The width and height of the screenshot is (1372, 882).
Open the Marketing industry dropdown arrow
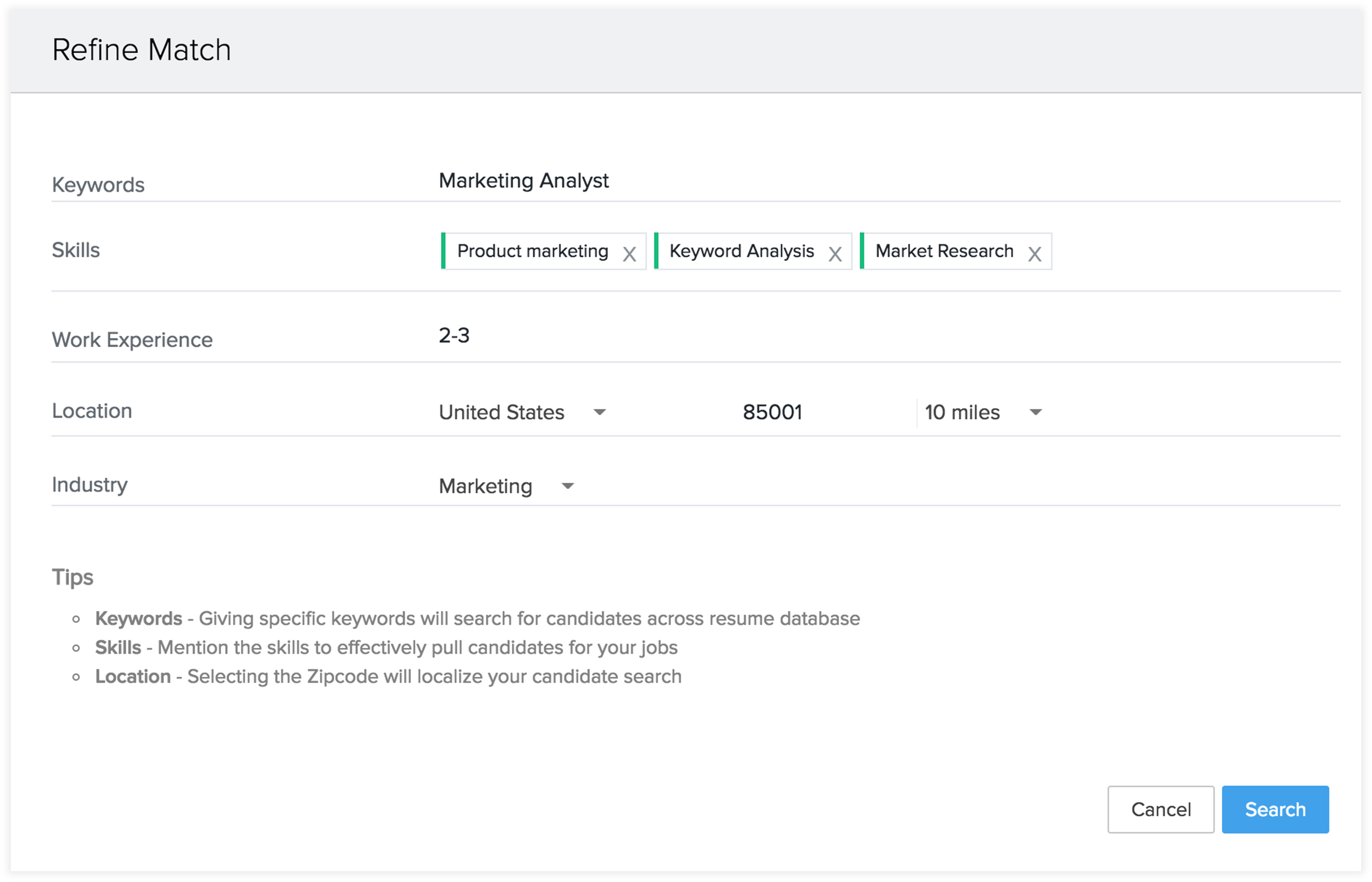point(567,486)
